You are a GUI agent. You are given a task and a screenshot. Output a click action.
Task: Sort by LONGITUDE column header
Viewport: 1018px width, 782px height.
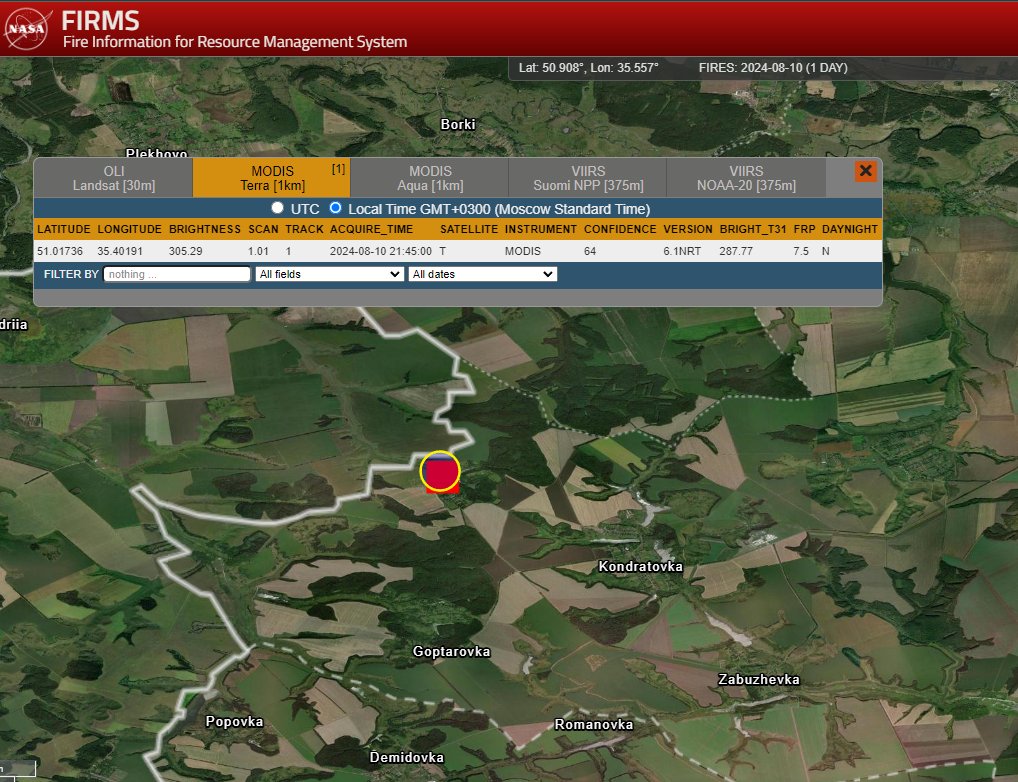point(129,229)
